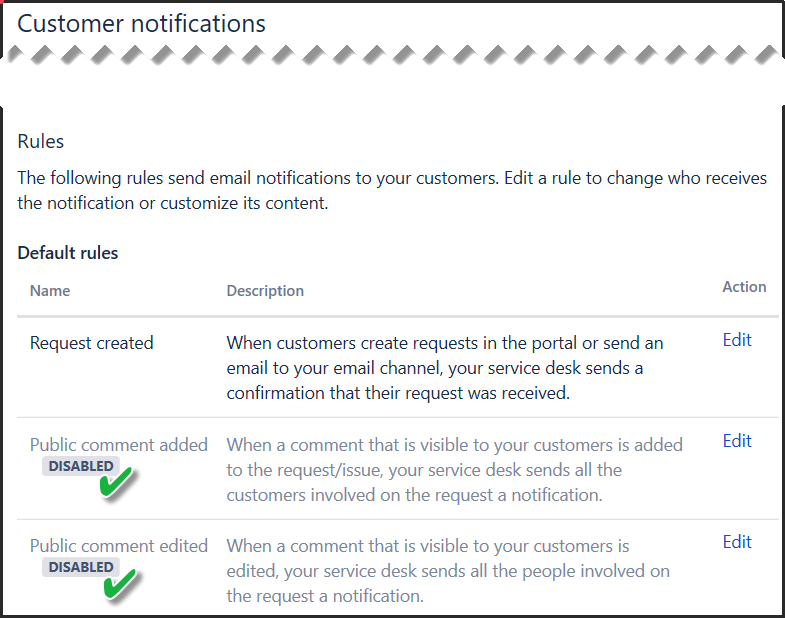Image resolution: width=785 pixels, height=618 pixels.
Task: Select the Request created rule name
Action: point(92,343)
